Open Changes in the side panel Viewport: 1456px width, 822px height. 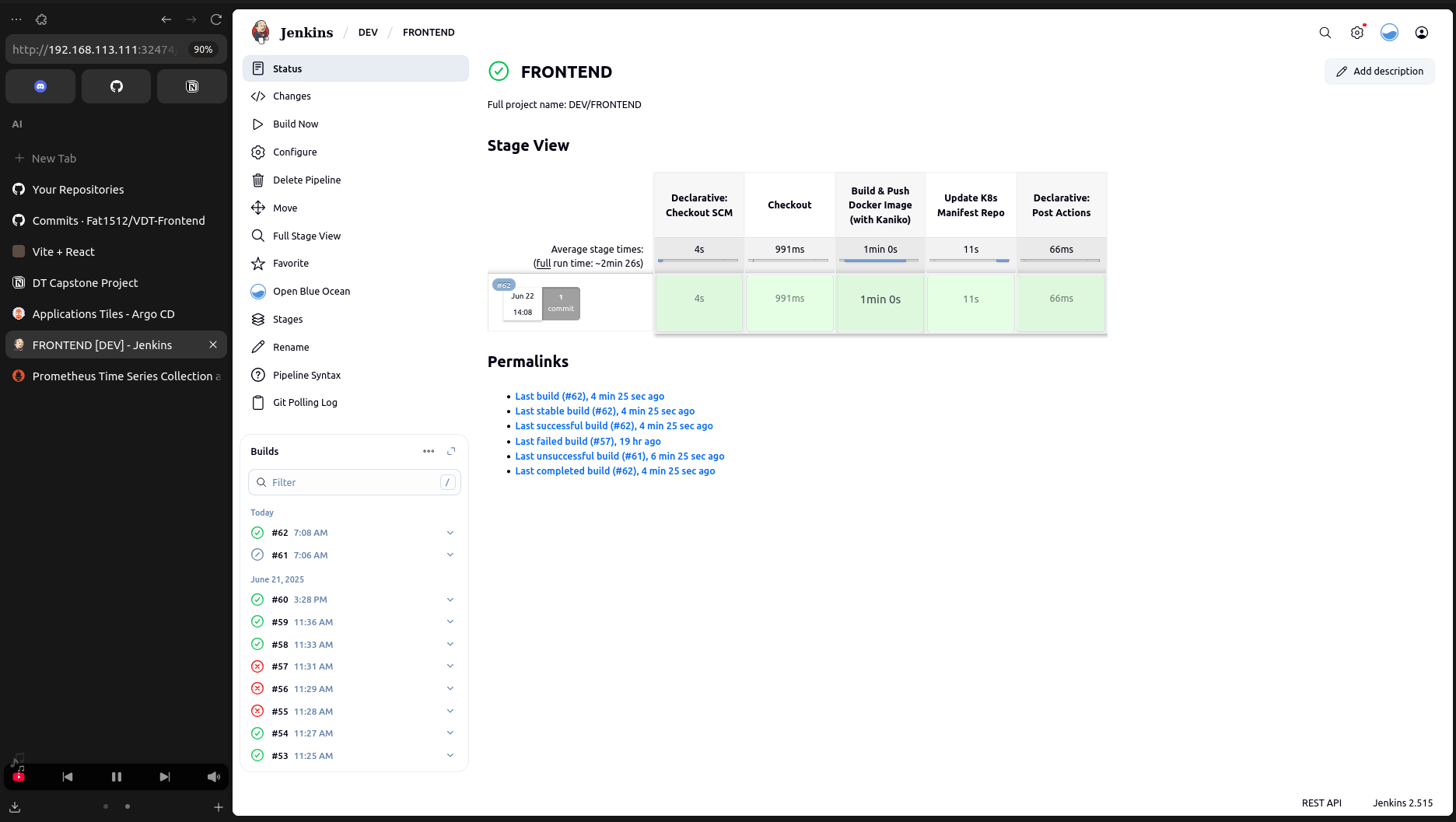355,96
